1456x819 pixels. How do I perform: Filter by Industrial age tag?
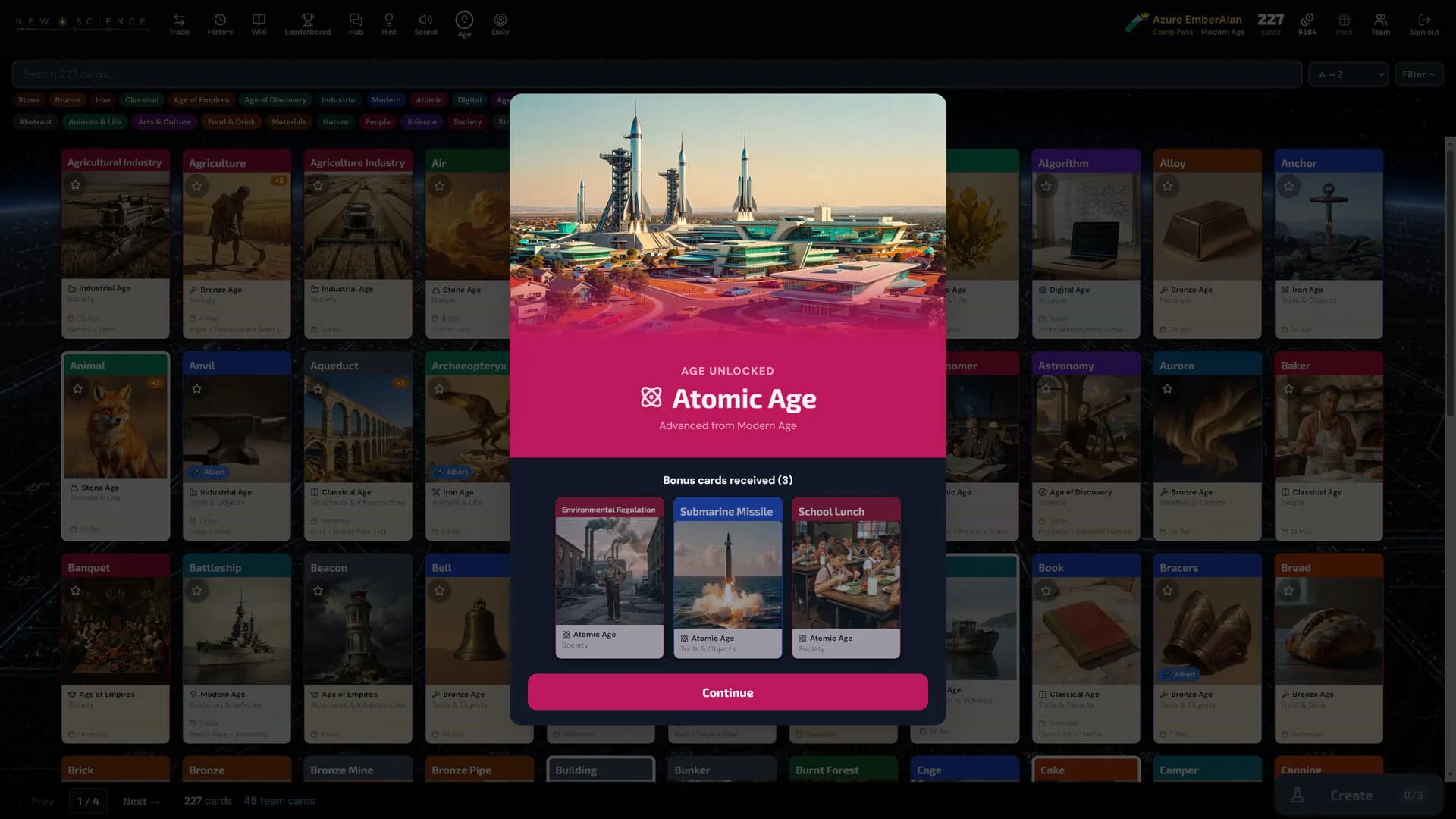tap(339, 100)
